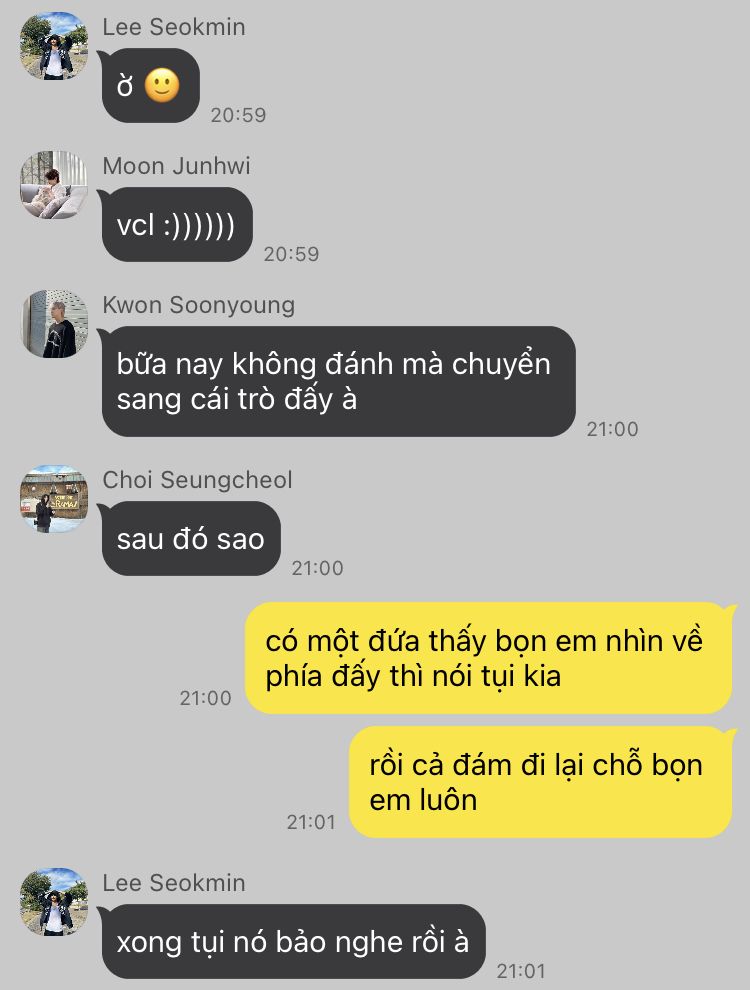Open Lee Seokmin's avatar beside the 21:01 message
This screenshot has width=750, height=990.
[54, 902]
